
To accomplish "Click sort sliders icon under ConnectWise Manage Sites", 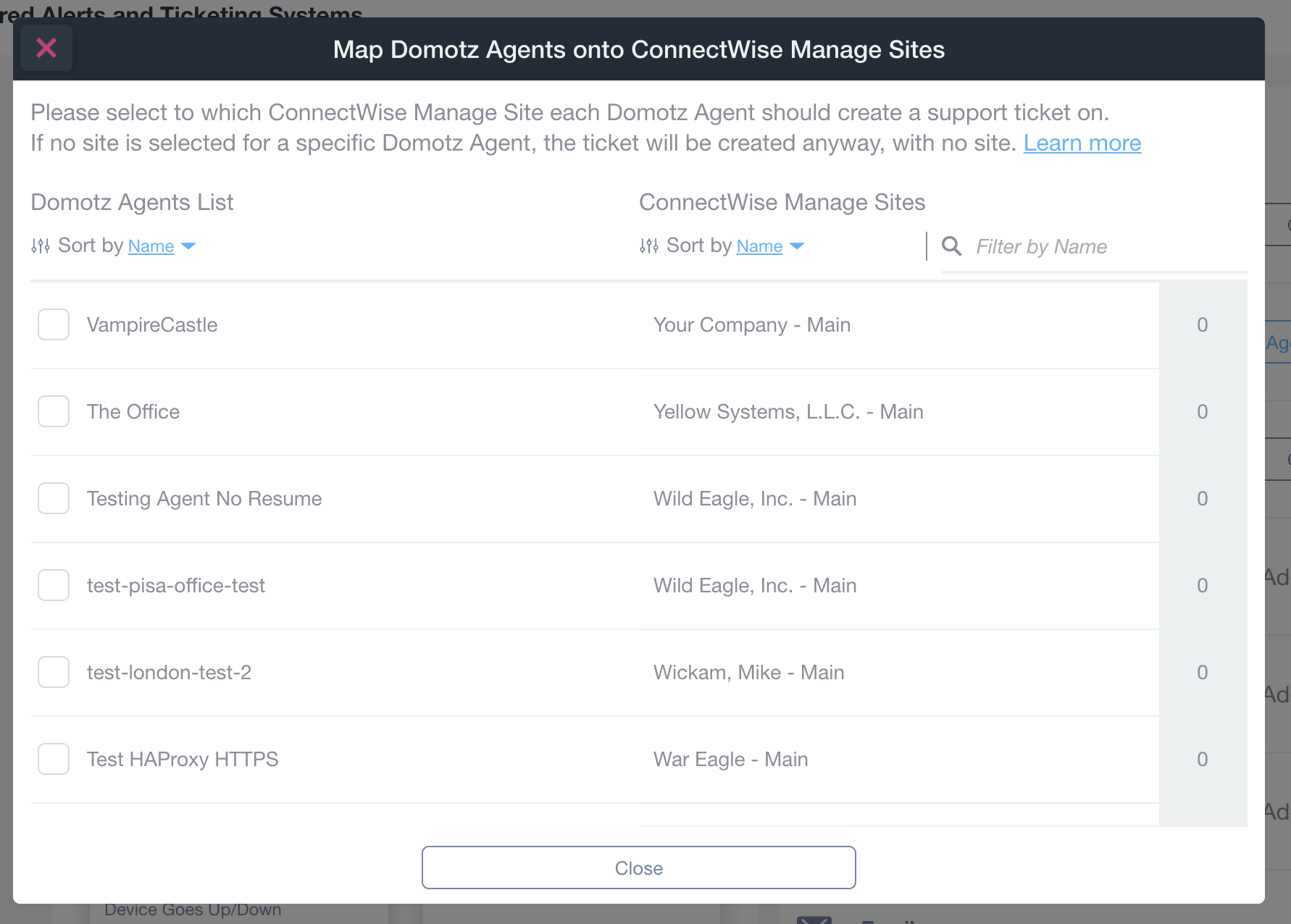I will [x=649, y=246].
